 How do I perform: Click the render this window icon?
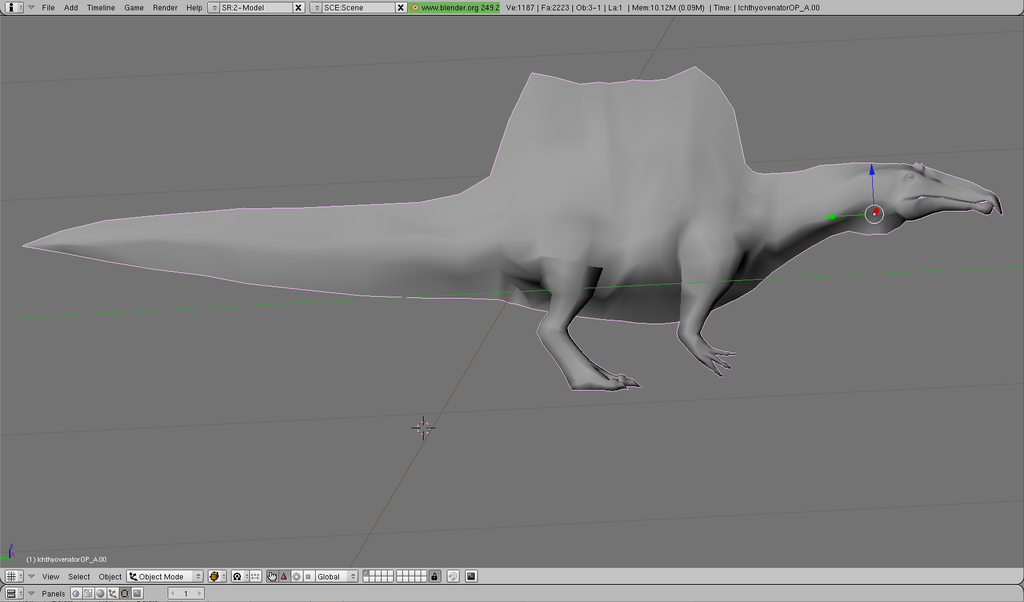(471, 576)
